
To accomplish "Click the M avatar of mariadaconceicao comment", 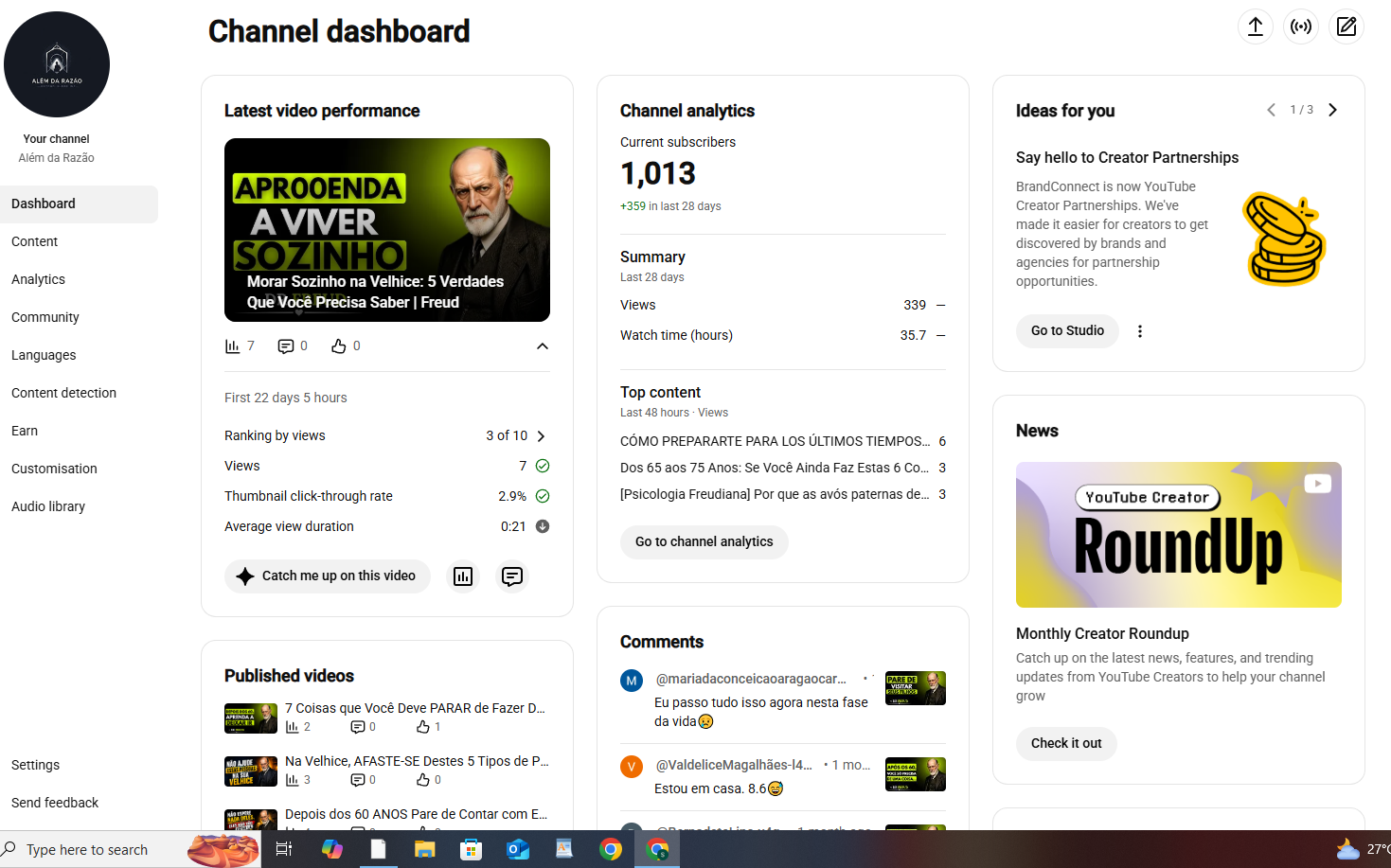I will 632,681.
